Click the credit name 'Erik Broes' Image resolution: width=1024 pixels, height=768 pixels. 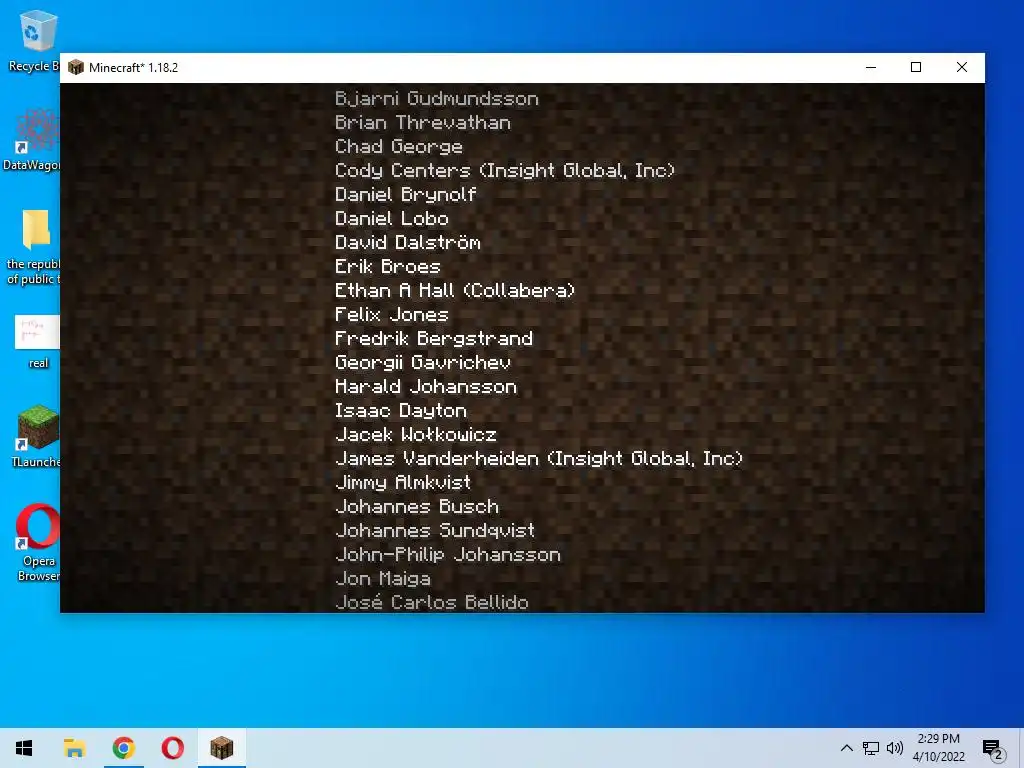(x=388, y=266)
